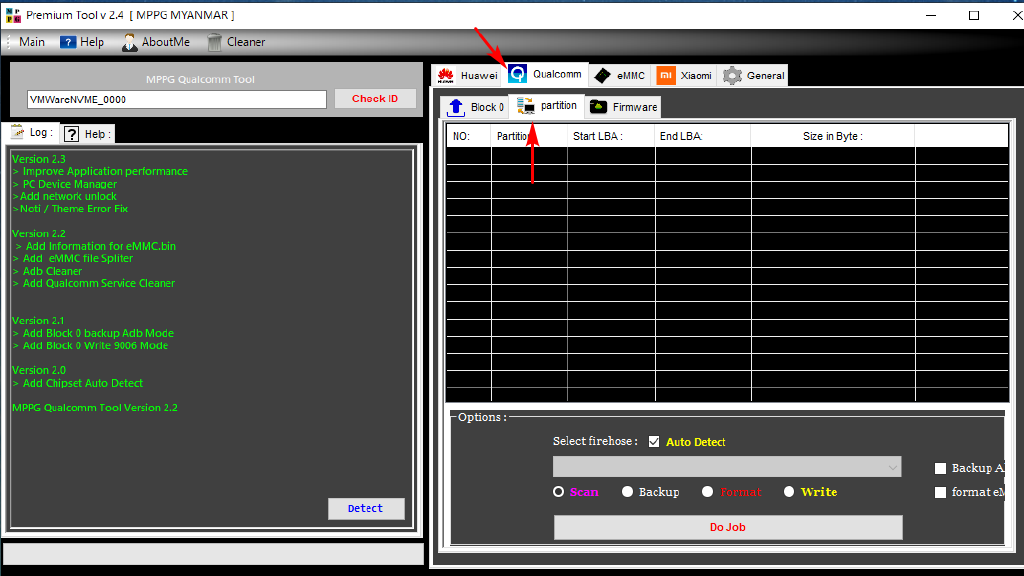Enable the Backup checkbox on right
Screen dimensions: 1024x576
click(x=940, y=468)
